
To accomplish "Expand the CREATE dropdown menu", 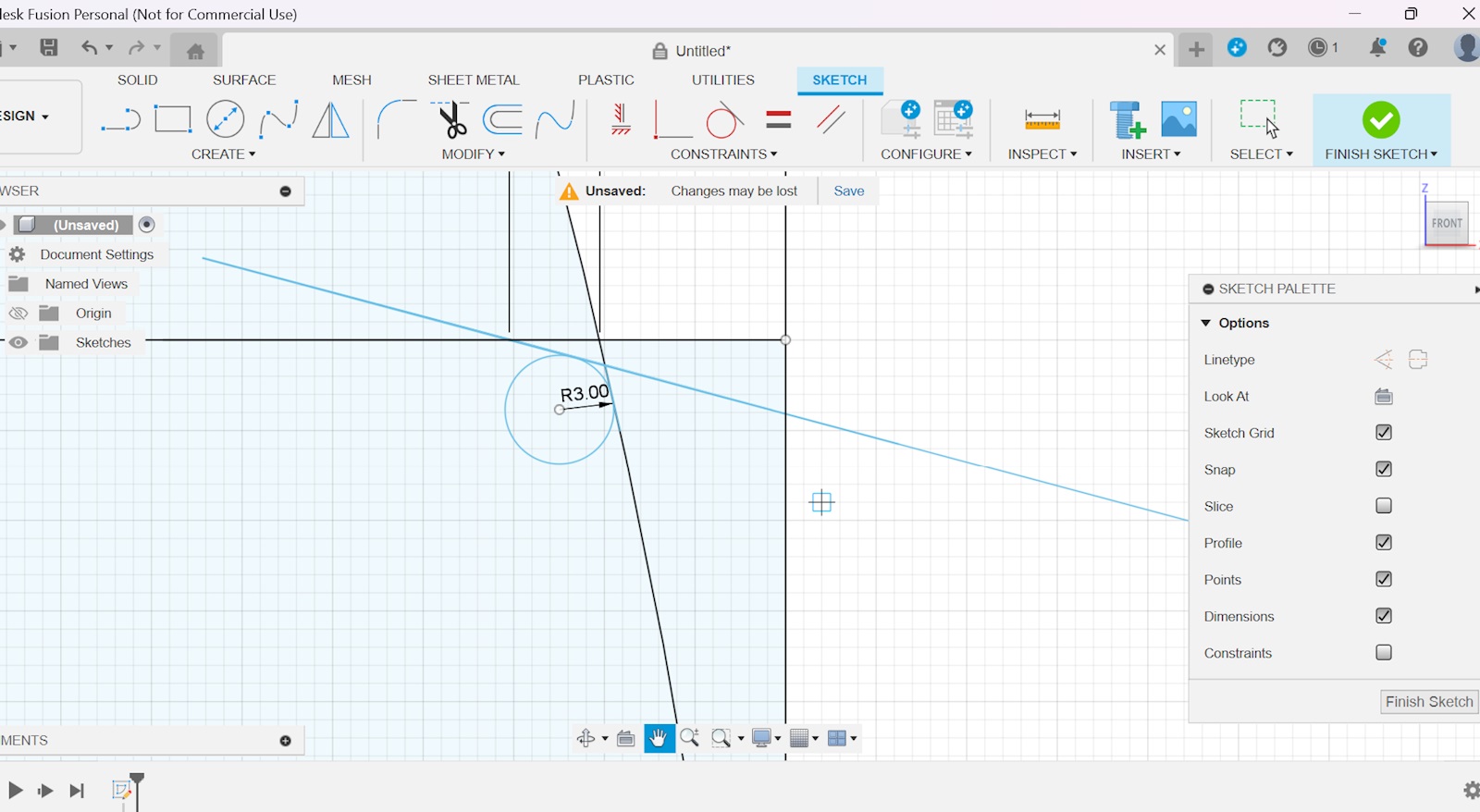I will 223,154.
